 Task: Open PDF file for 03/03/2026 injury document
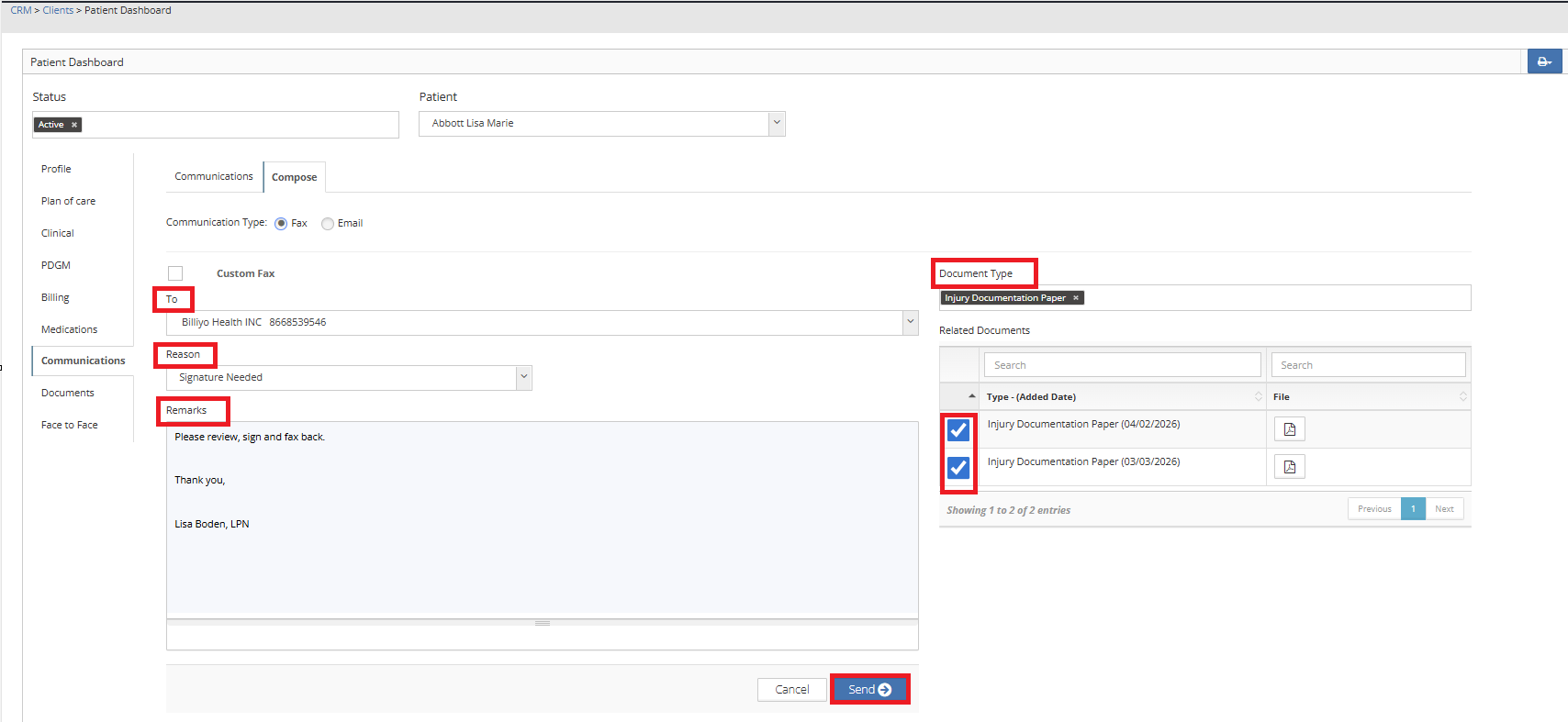tap(1289, 467)
